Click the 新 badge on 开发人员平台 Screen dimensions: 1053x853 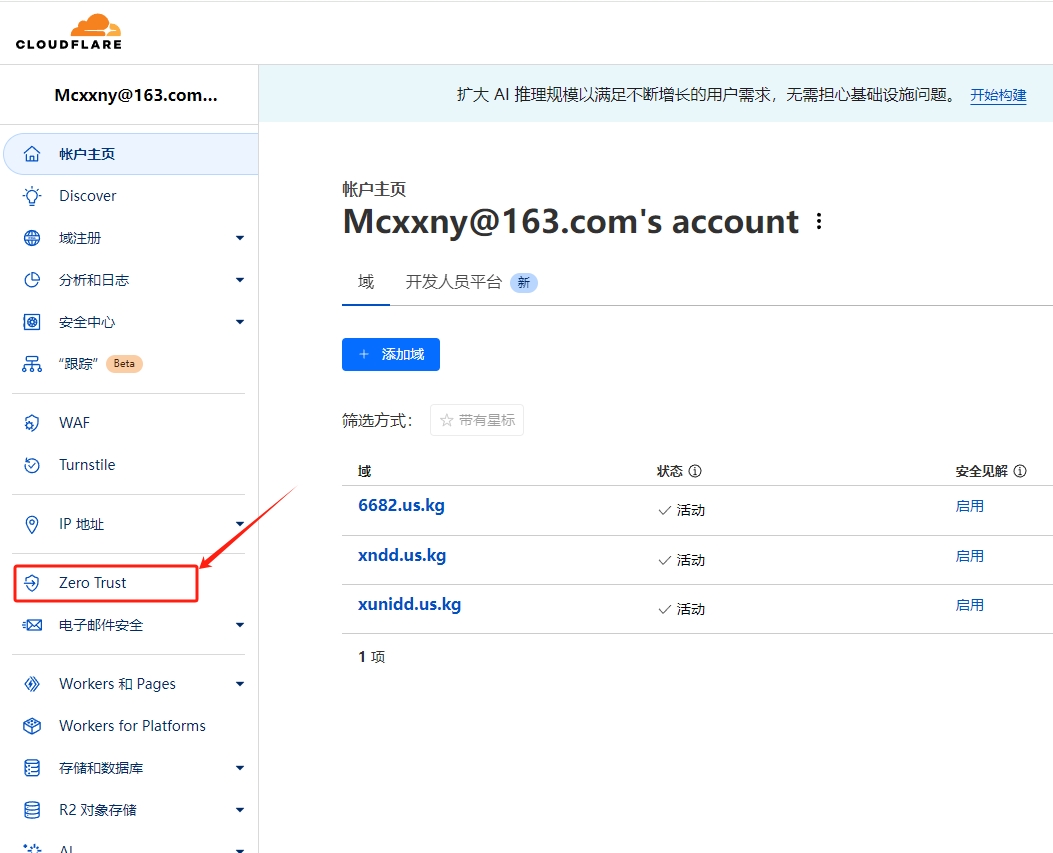(524, 283)
